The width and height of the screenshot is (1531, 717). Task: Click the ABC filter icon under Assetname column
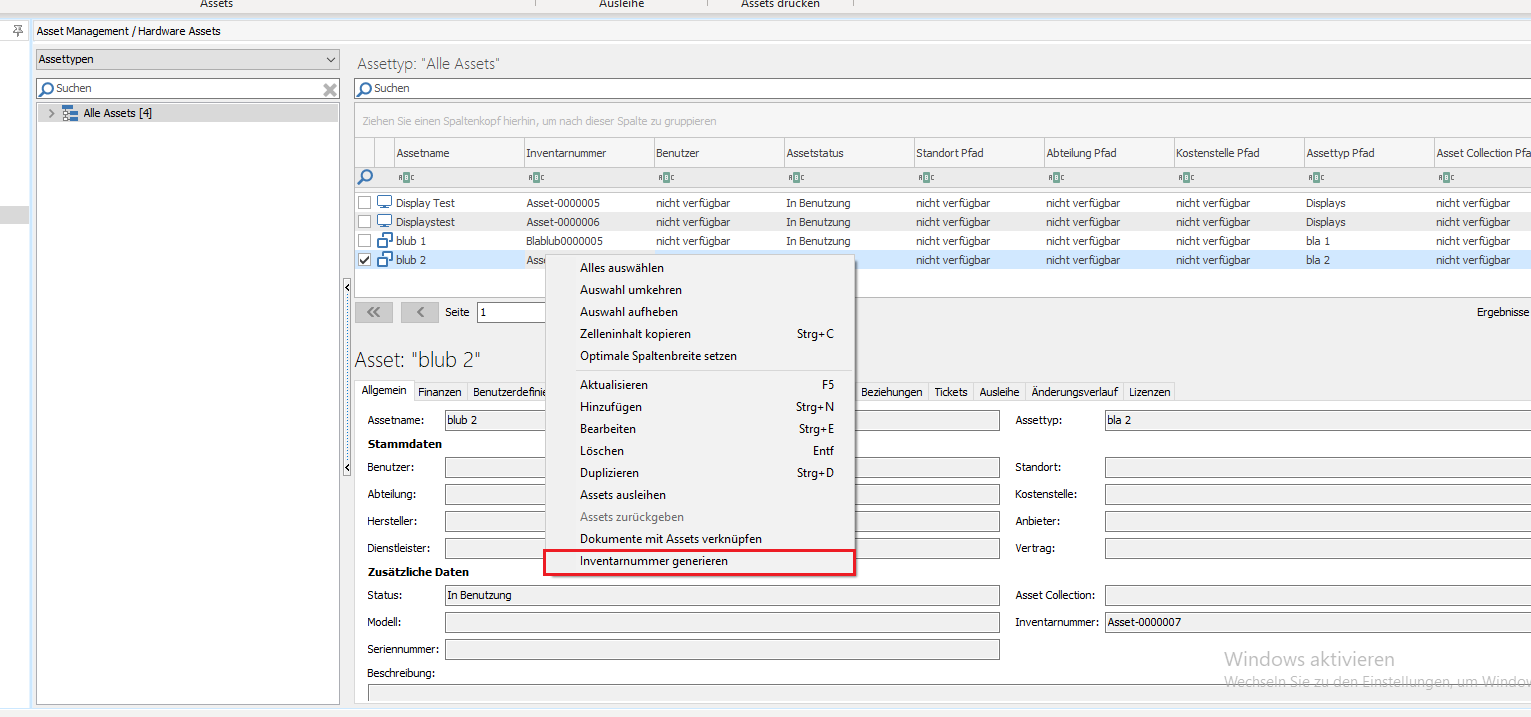point(406,177)
